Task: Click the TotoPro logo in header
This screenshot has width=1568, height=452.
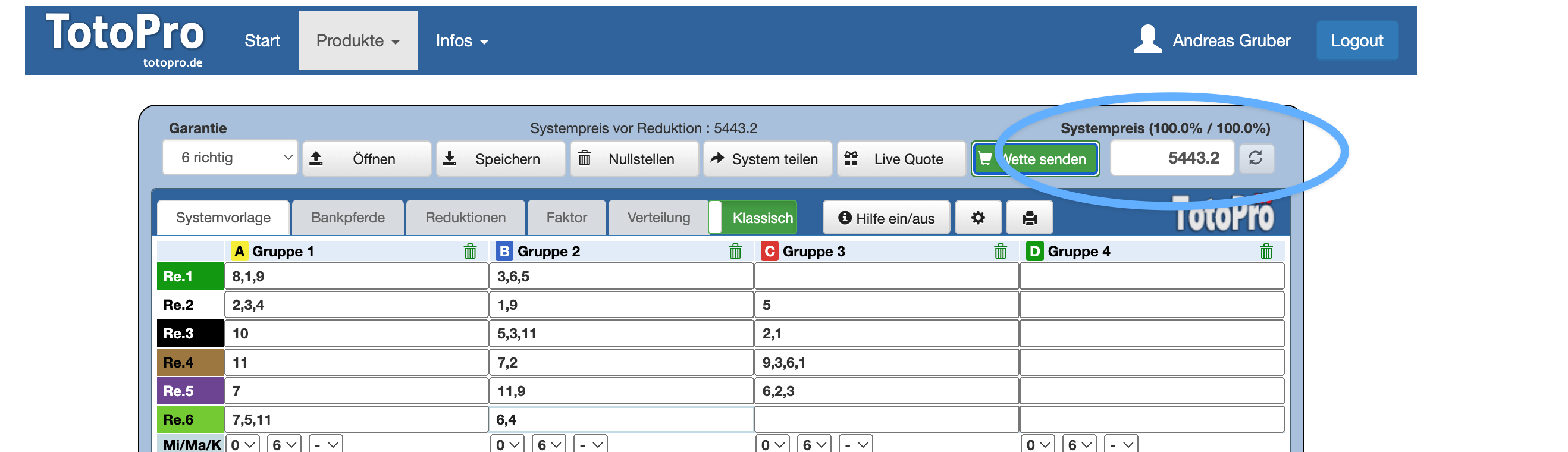Action: coord(125,39)
